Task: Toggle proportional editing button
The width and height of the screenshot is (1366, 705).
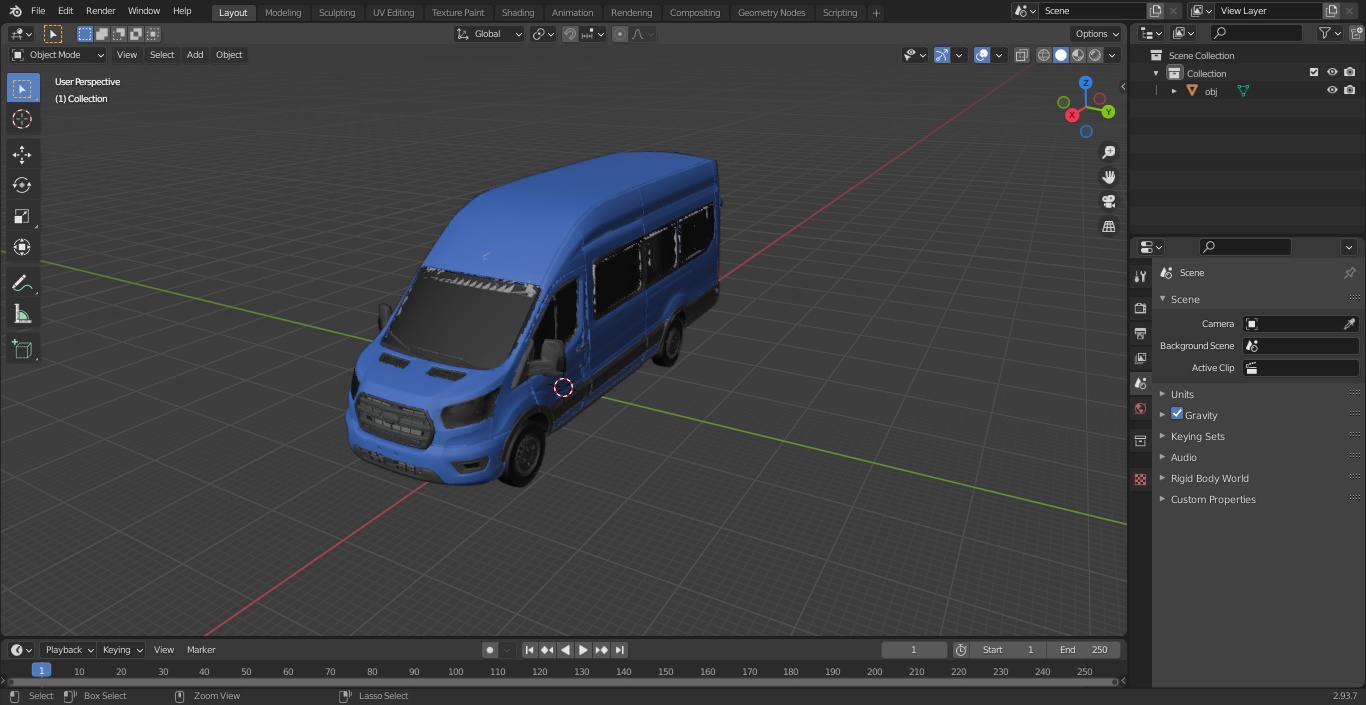Action: click(x=620, y=34)
